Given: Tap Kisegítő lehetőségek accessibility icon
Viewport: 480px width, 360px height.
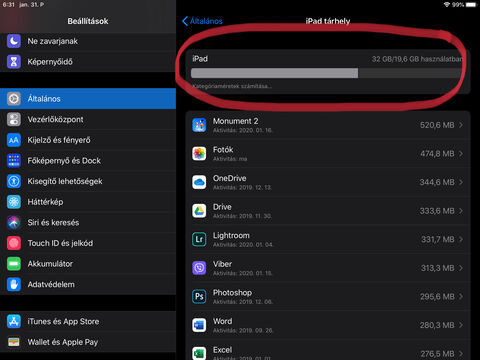Looking at the screenshot, I should pyautogui.click(x=14, y=181).
